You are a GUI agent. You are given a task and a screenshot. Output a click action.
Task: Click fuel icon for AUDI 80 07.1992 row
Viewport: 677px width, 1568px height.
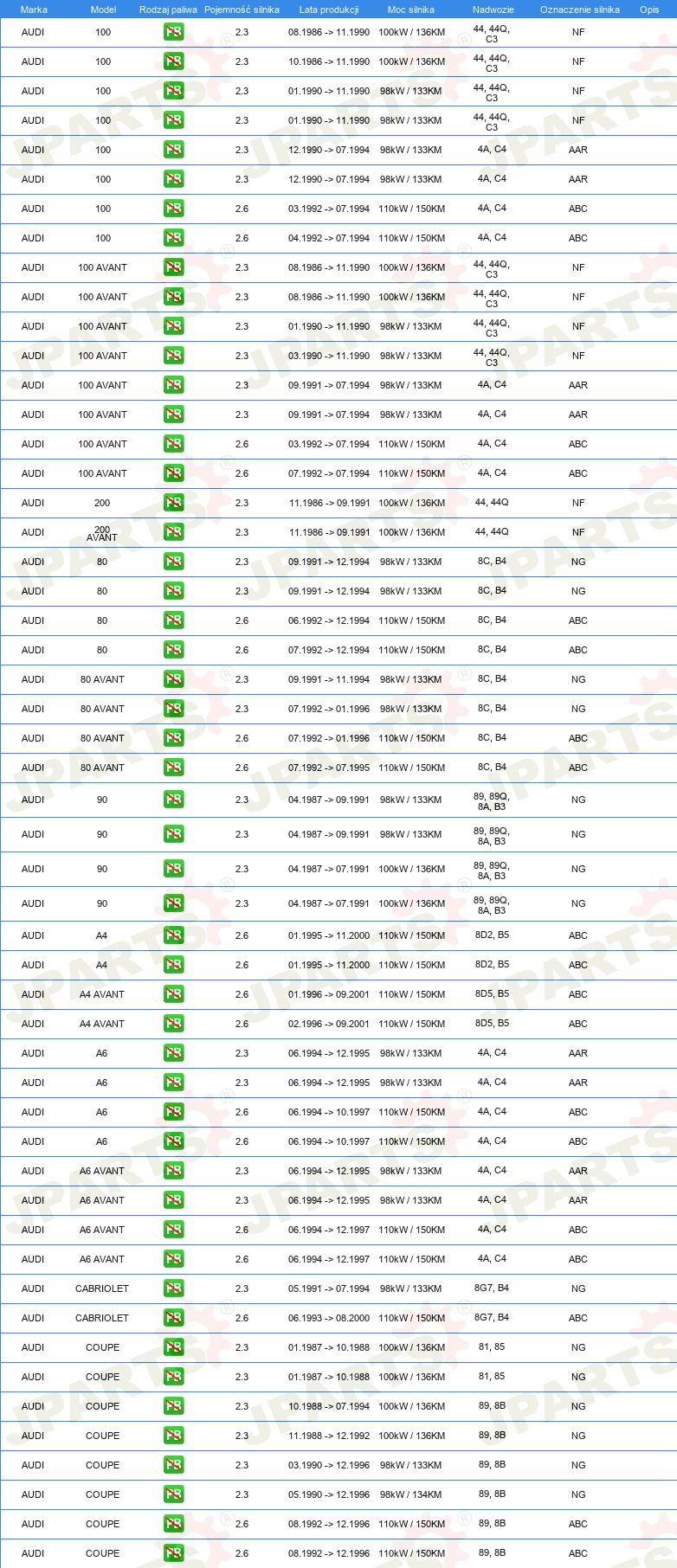coord(173,650)
